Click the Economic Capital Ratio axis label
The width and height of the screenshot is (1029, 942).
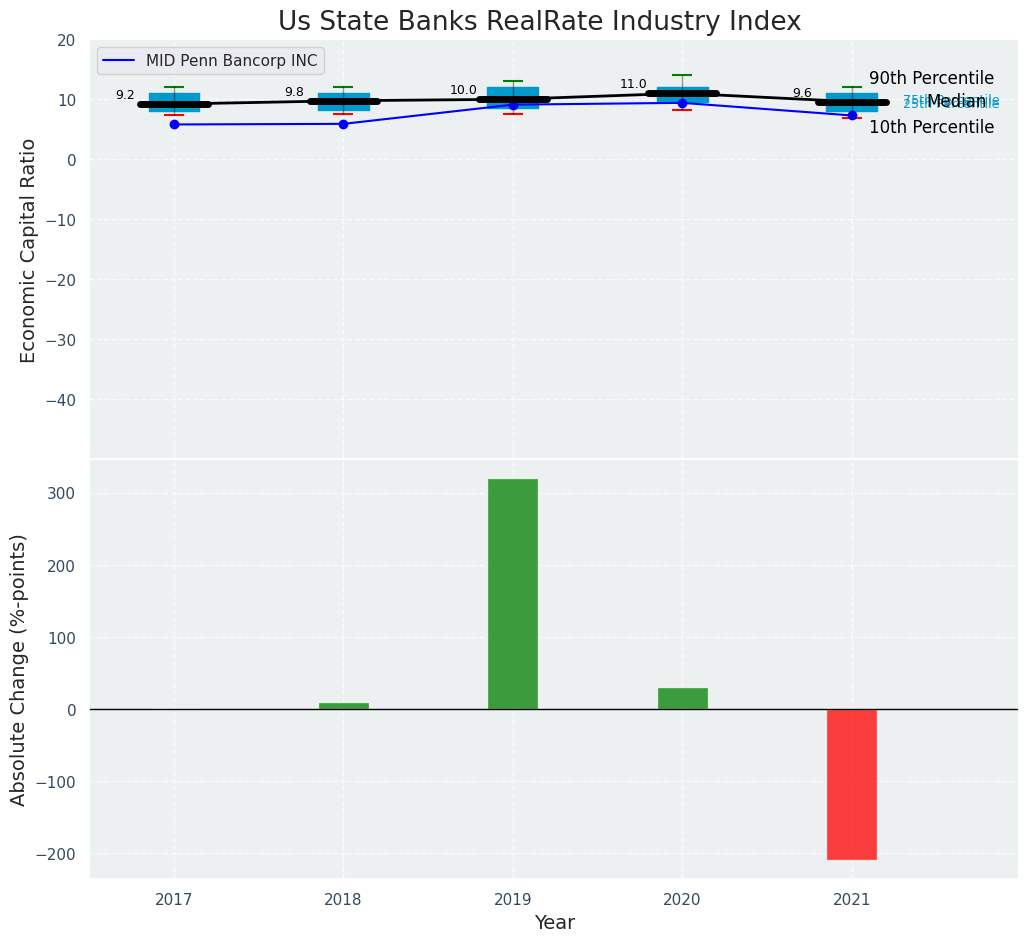click(x=28, y=250)
